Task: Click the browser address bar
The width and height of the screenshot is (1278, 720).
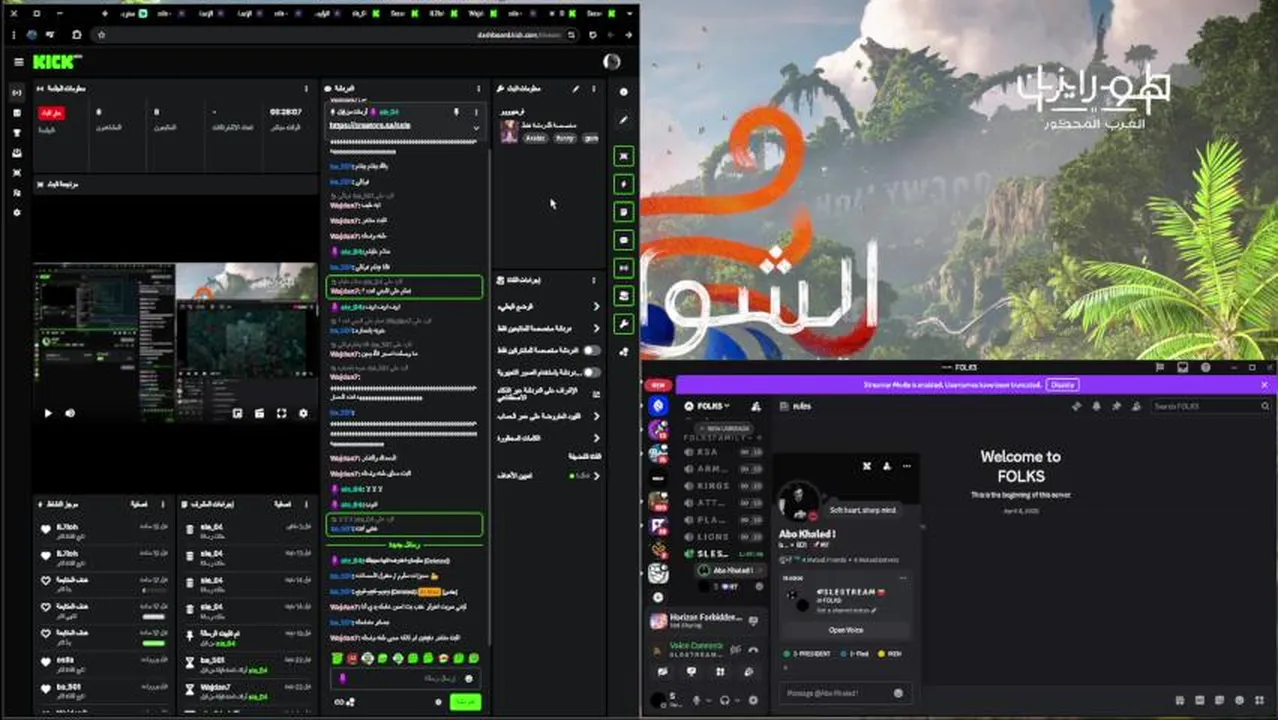Action: coord(337,35)
